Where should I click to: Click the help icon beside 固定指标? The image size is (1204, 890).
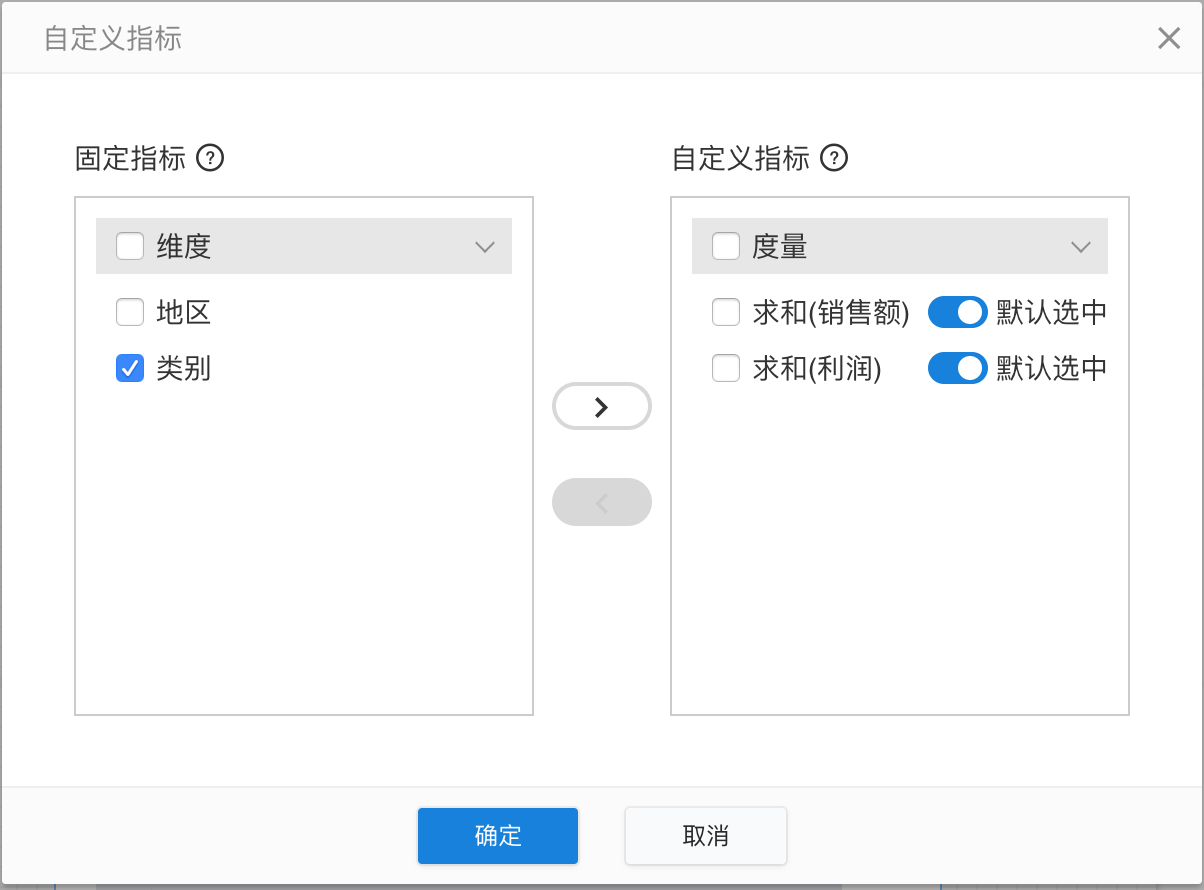tap(210, 158)
